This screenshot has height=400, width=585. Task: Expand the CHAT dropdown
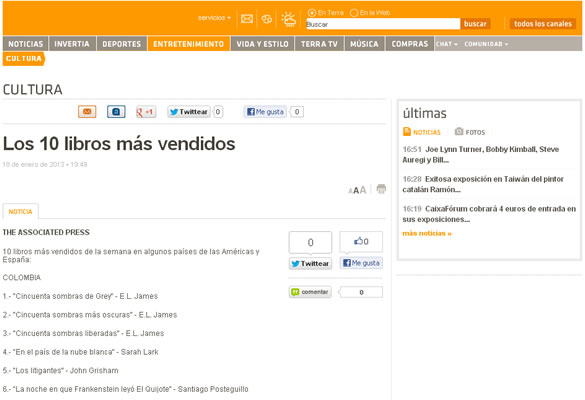click(x=447, y=44)
